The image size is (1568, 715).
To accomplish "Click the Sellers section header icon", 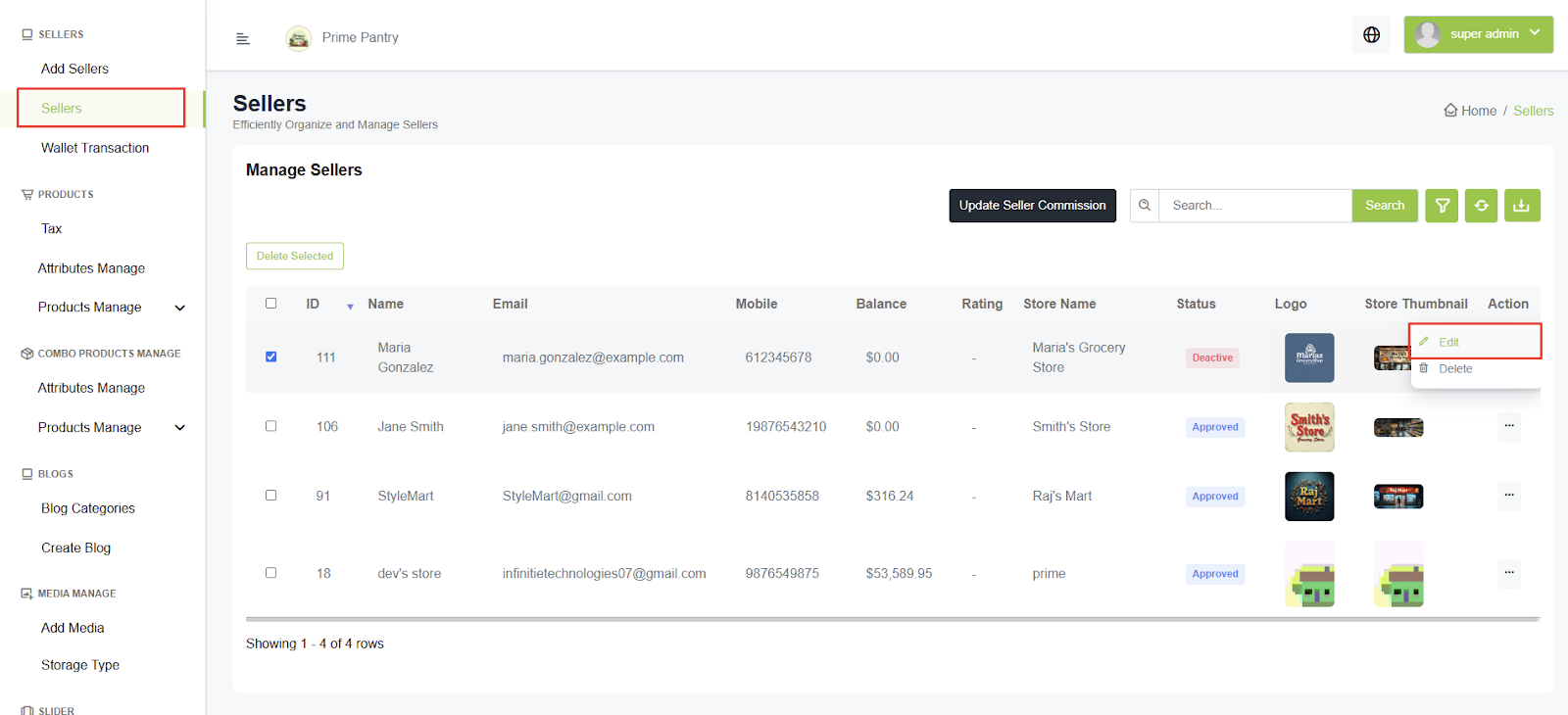I will click(27, 34).
